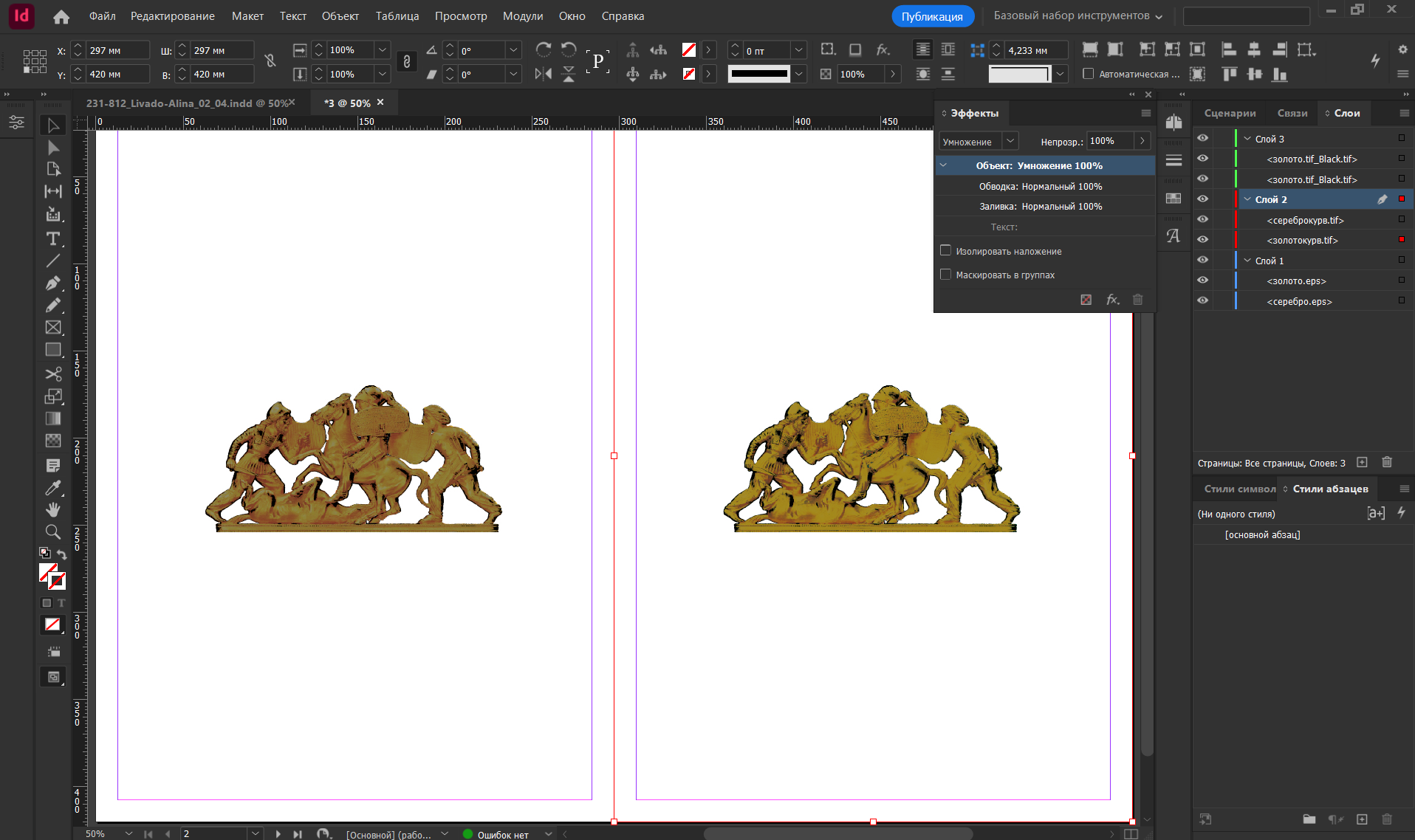The image size is (1415, 840).
Task: Select the Rectangle Frame tool
Action: (53, 327)
